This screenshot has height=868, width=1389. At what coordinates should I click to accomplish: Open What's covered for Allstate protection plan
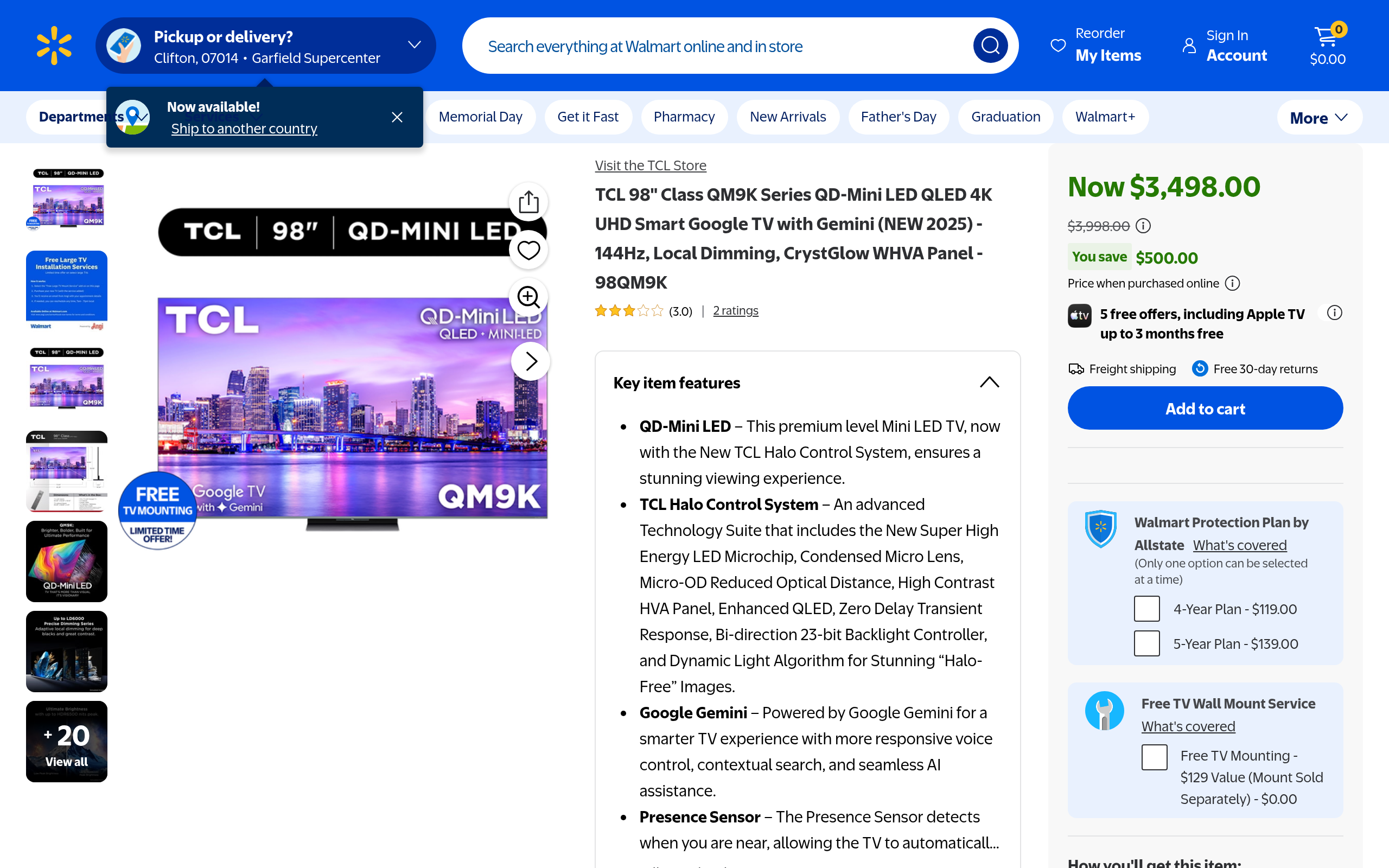tap(1240, 545)
